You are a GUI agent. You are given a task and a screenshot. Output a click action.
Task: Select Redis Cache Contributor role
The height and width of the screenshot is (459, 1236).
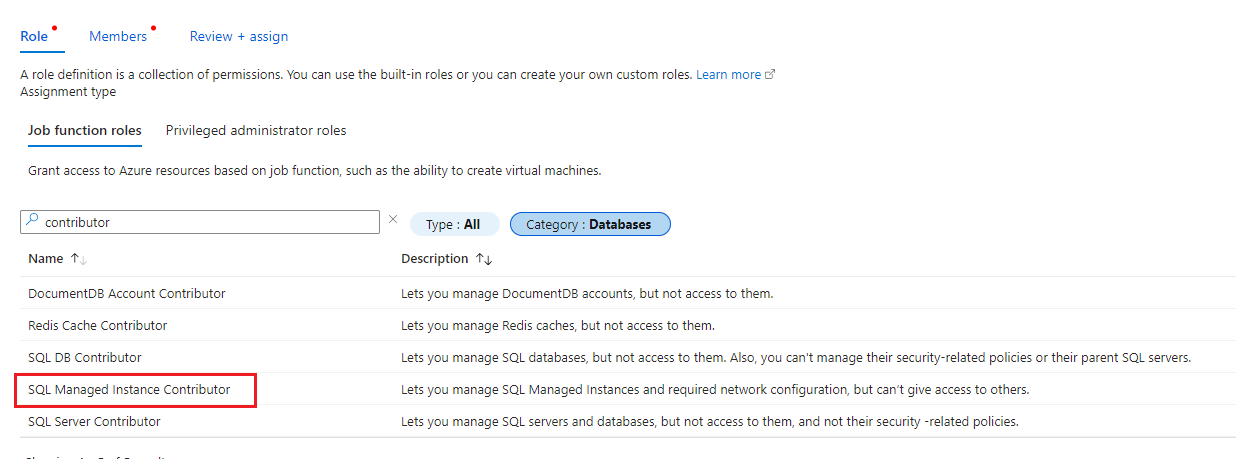pos(98,326)
